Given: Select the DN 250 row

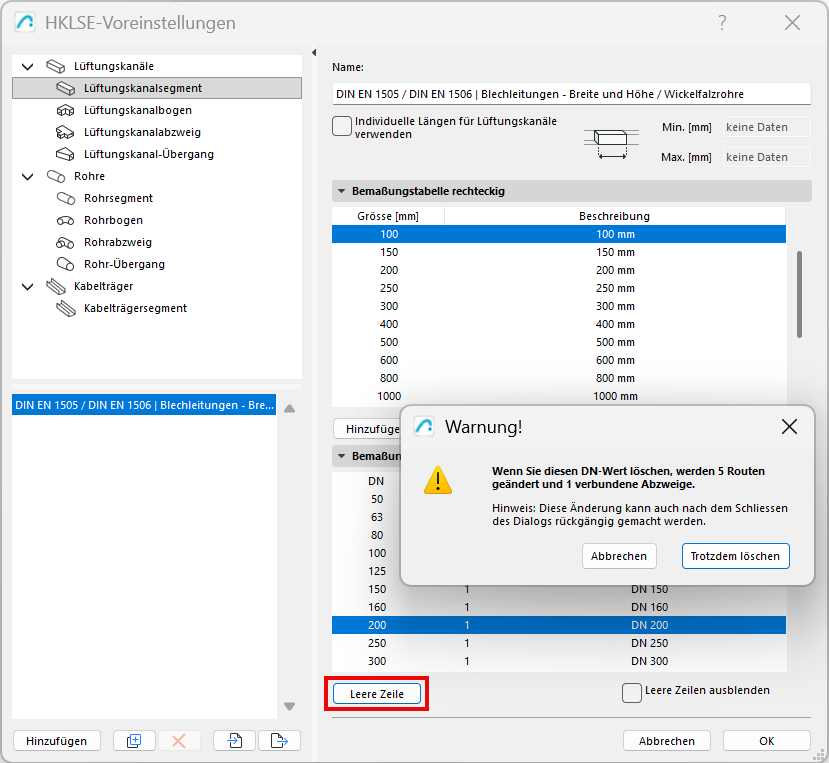Looking at the screenshot, I should point(559,643).
